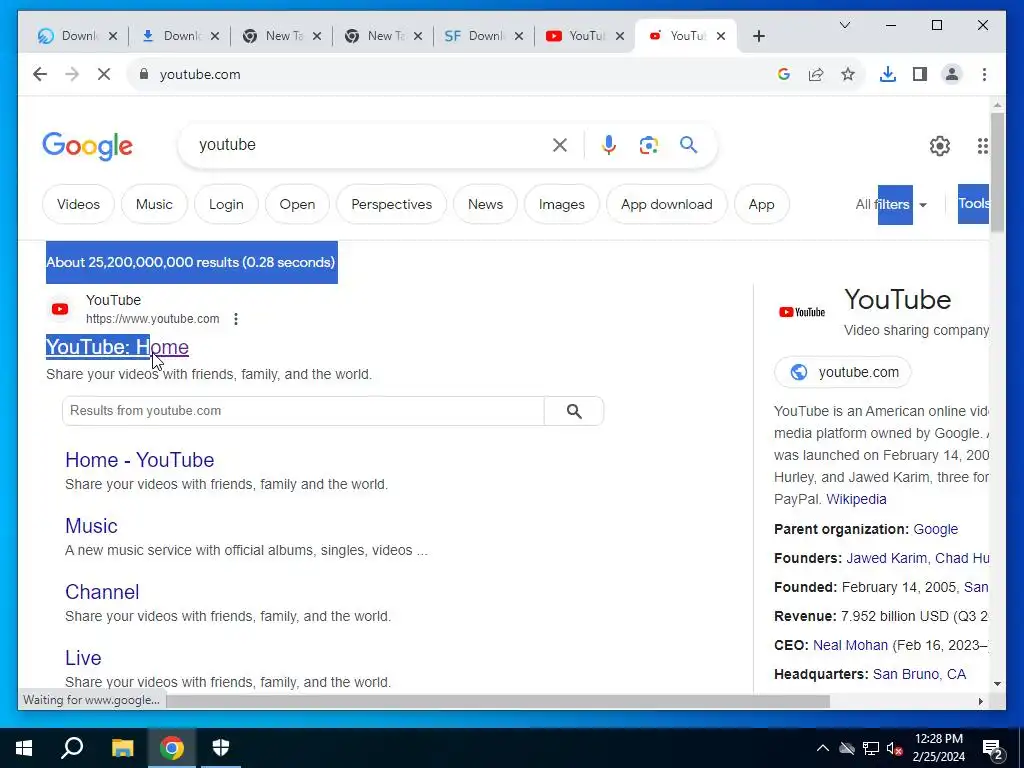The image size is (1024, 768).
Task: Close the SF Download tab
Action: pyautogui.click(x=519, y=36)
